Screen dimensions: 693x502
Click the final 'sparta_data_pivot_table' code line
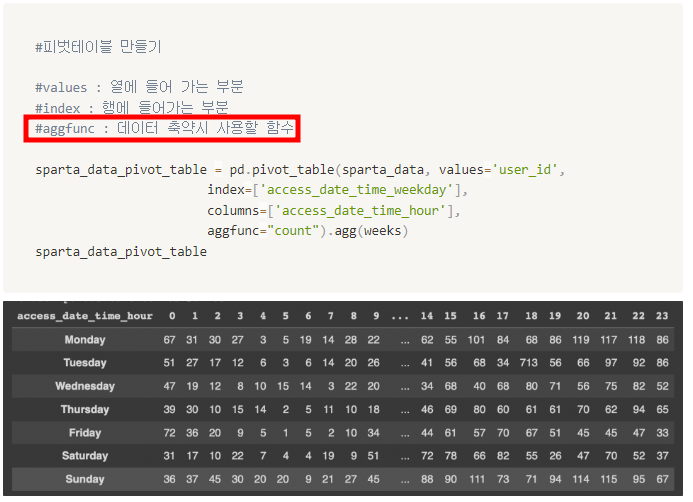coord(121,251)
